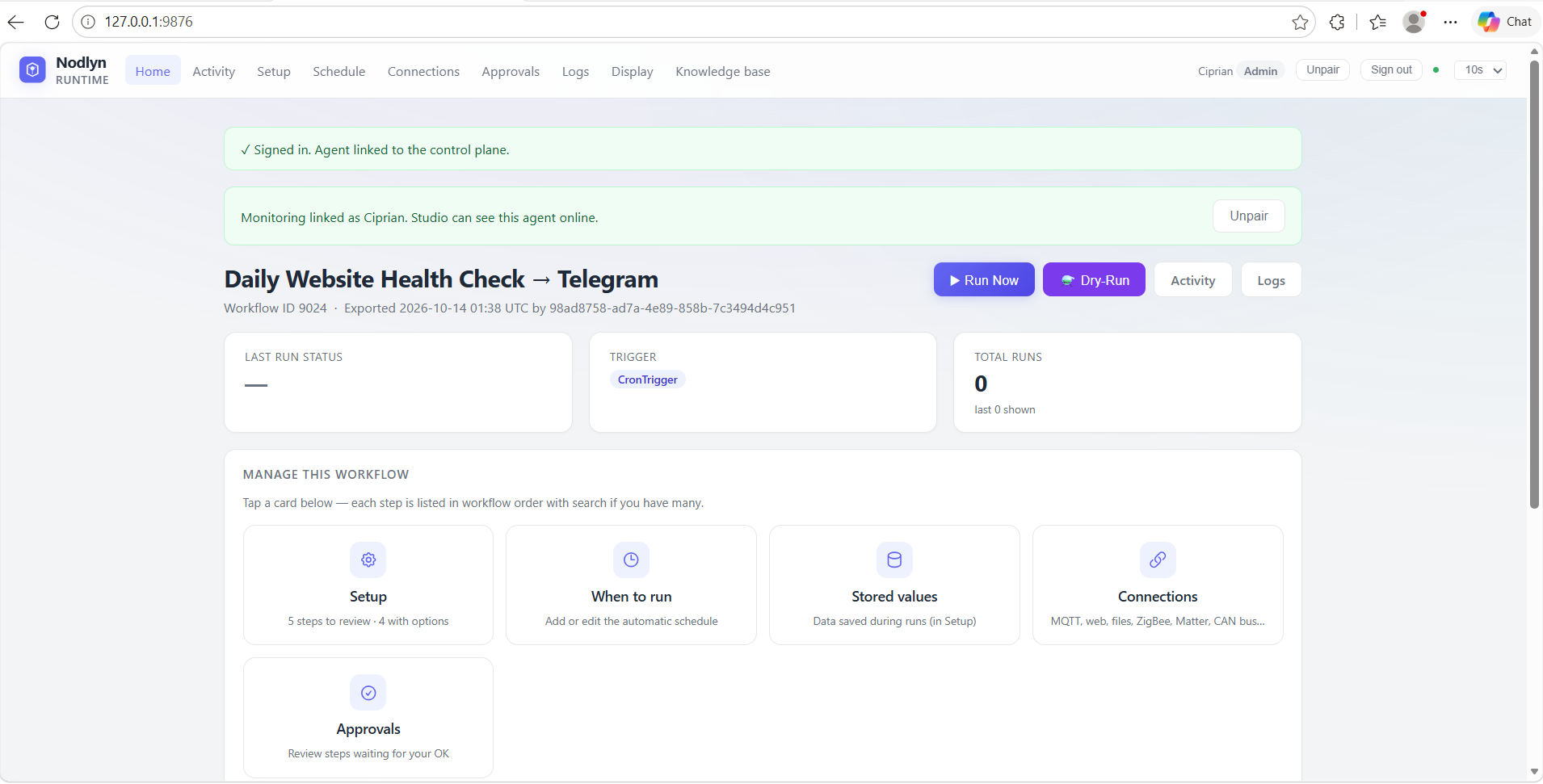Click the 'MANAGE THIS WORKFLOW' heading
The width and height of the screenshot is (1543, 784).
[x=326, y=475]
